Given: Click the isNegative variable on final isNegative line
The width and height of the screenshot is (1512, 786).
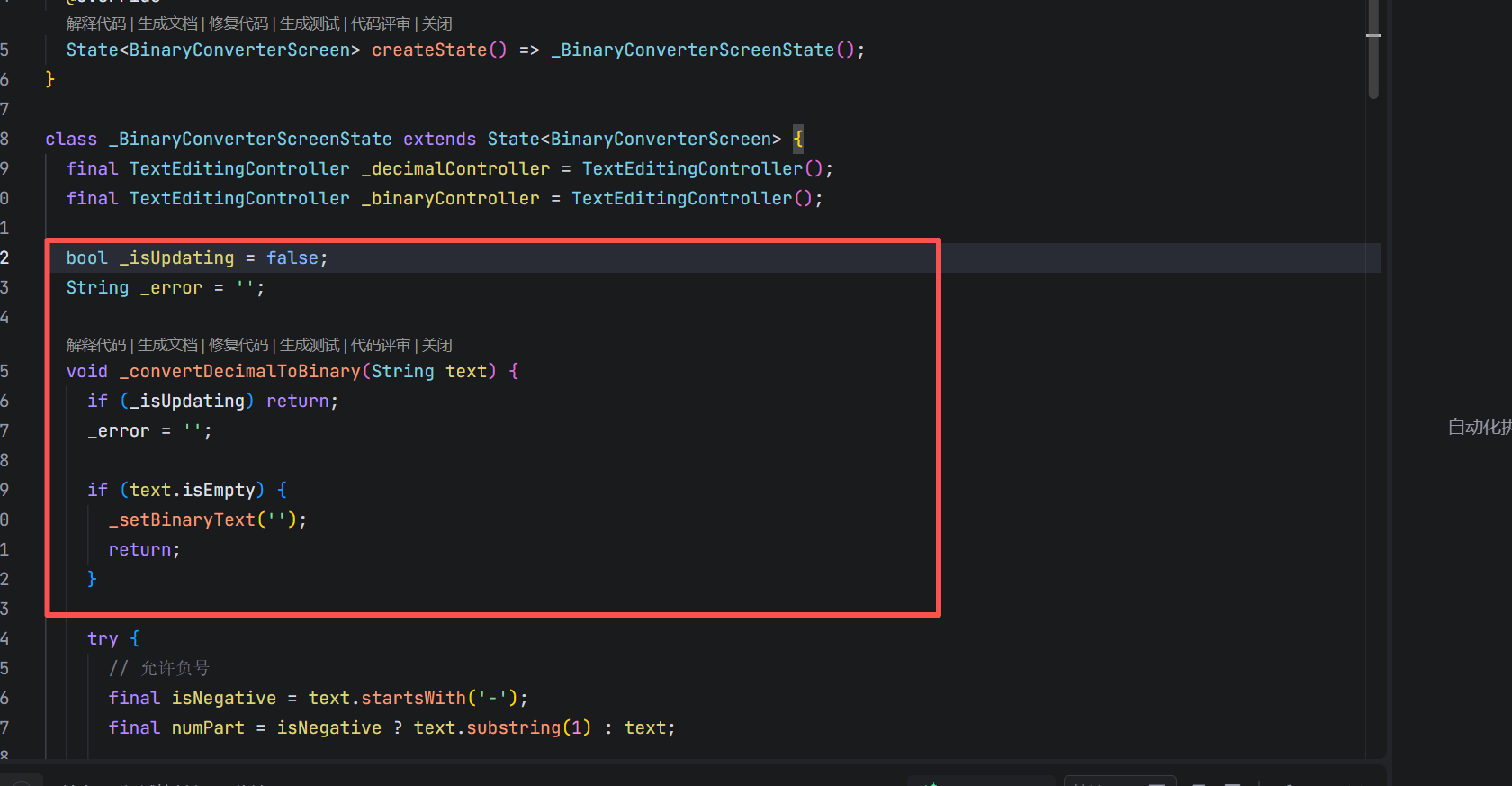Looking at the screenshot, I should point(224,698).
